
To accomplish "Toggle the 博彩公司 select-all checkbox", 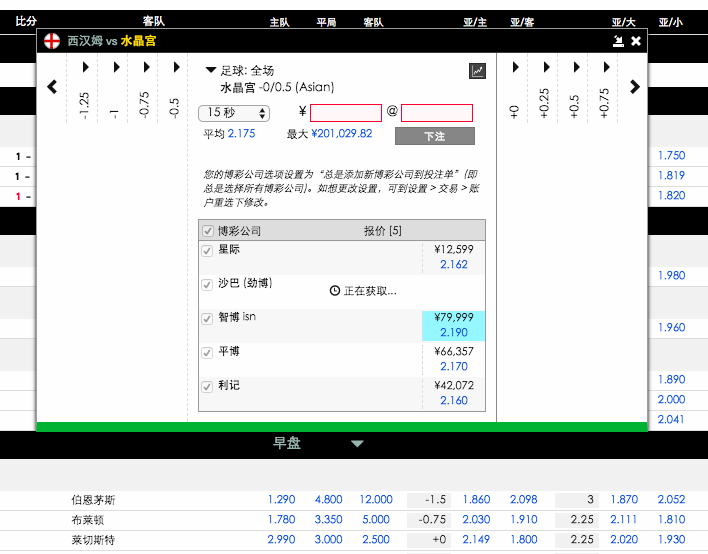I will (x=208, y=231).
